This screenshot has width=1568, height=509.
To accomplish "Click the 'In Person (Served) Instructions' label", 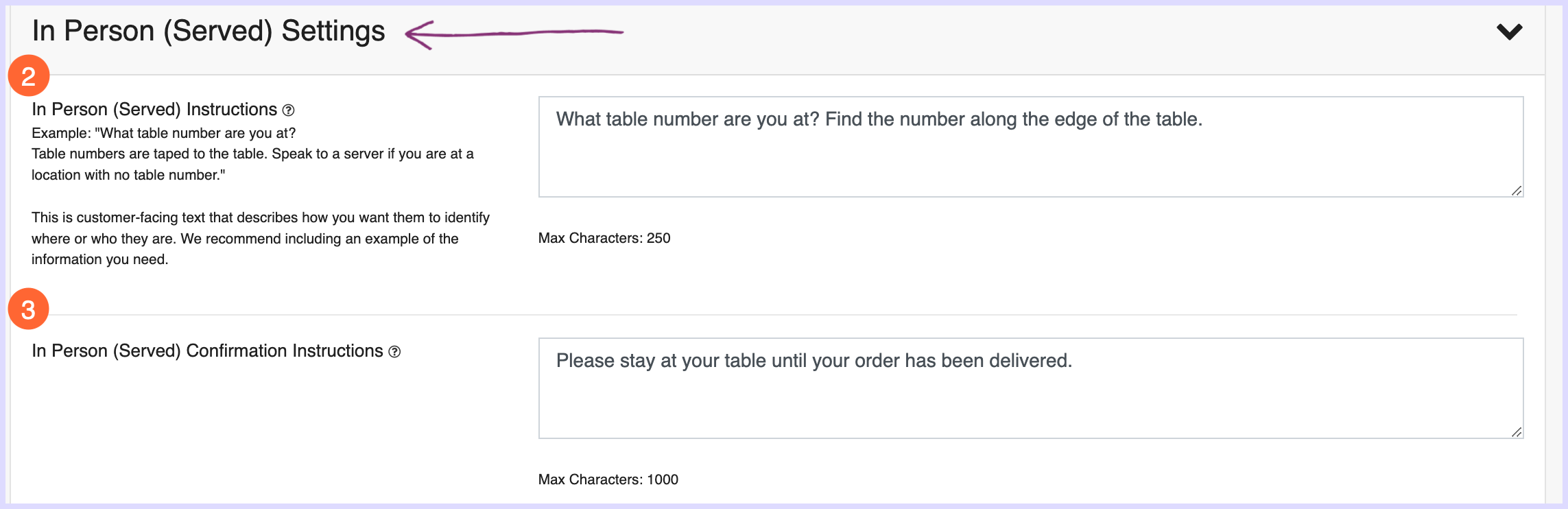I will 154,110.
